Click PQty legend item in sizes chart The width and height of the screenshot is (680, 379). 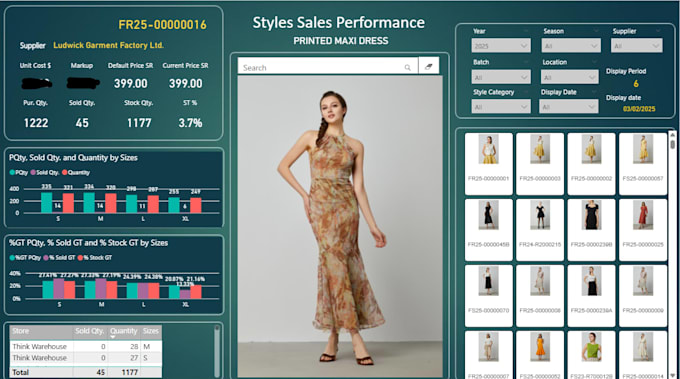pyautogui.click(x=19, y=172)
